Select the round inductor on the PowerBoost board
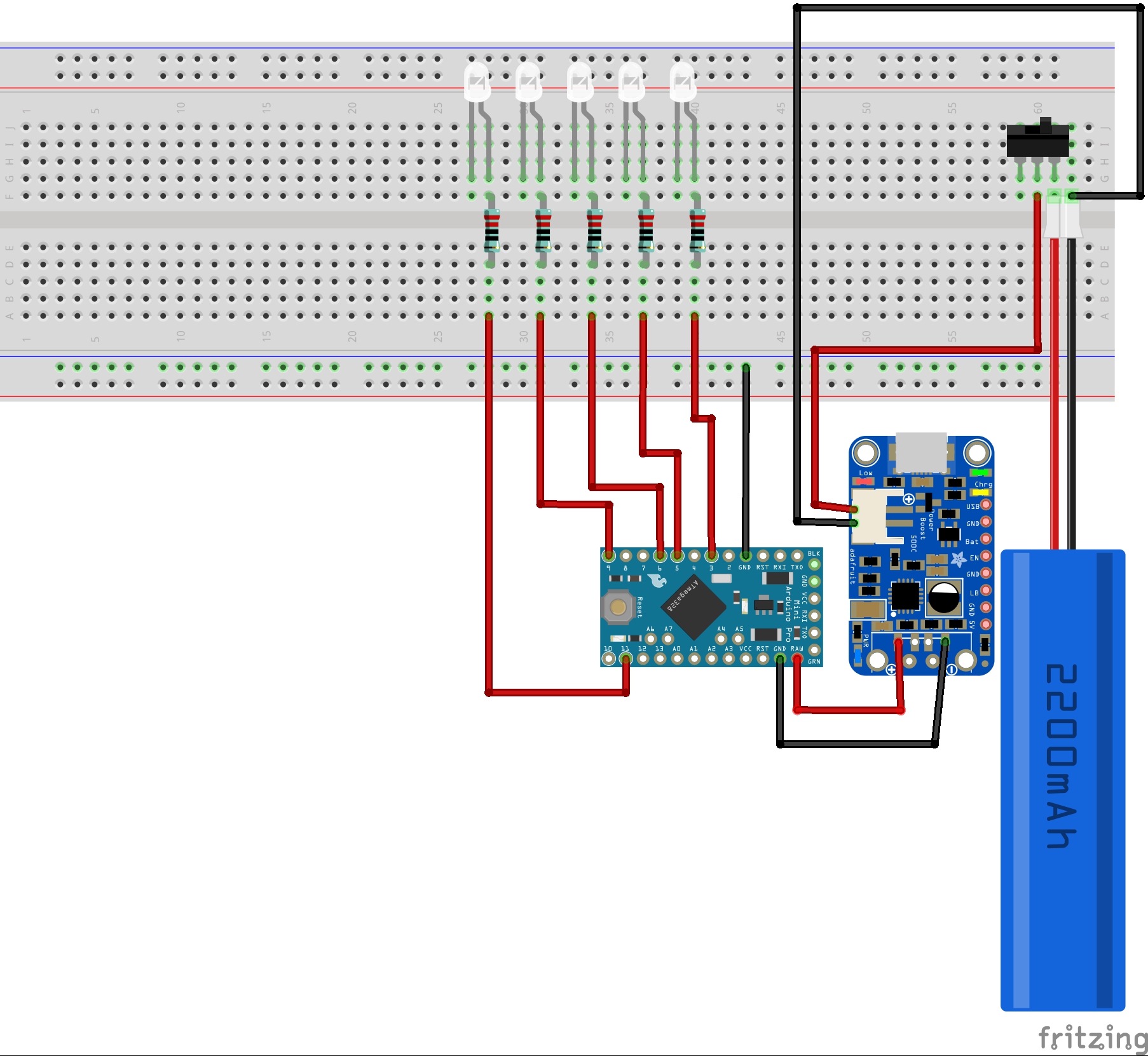The height and width of the screenshot is (1056, 1148). tap(943, 597)
